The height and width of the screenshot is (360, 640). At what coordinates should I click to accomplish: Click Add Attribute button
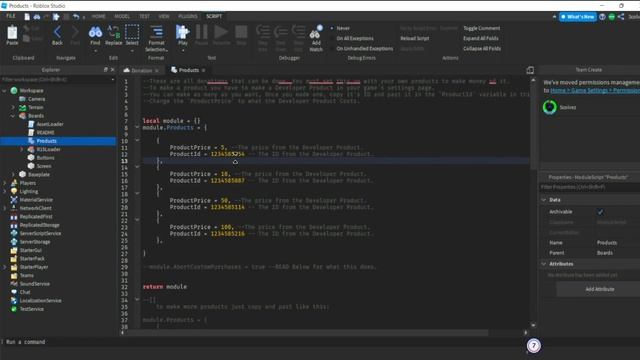tap(600, 289)
